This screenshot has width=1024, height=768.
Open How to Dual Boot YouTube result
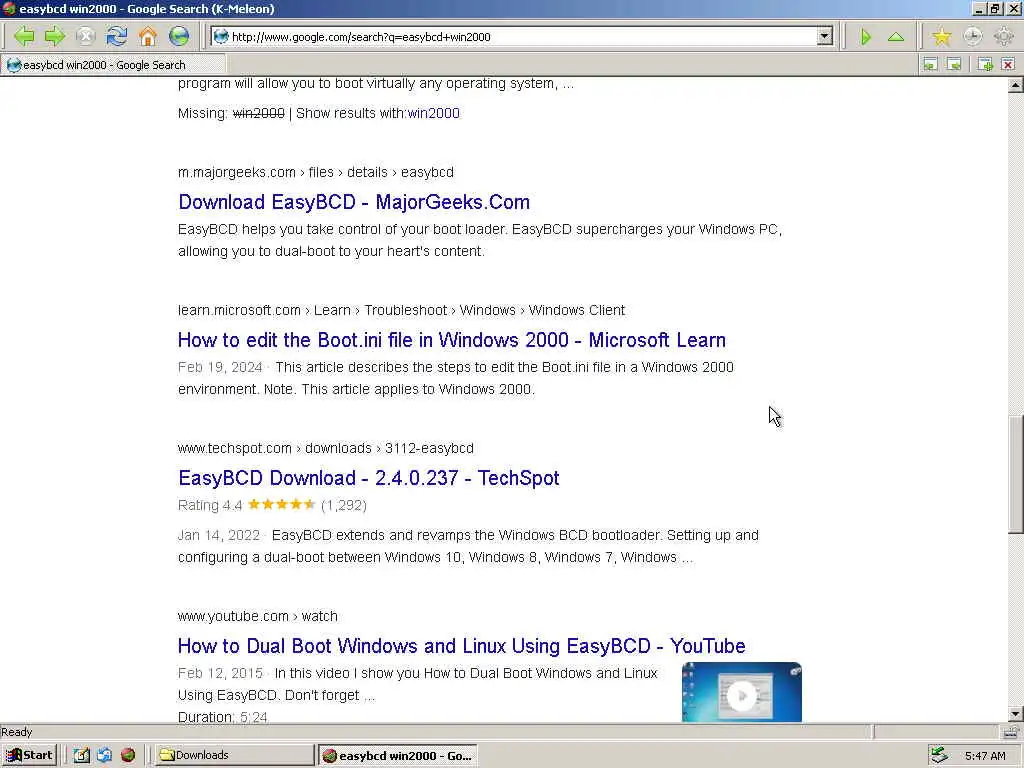tap(462, 646)
